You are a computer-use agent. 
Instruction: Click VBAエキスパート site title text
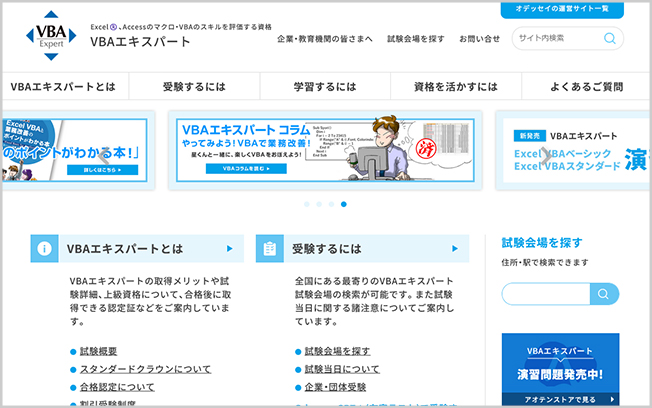(140, 42)
